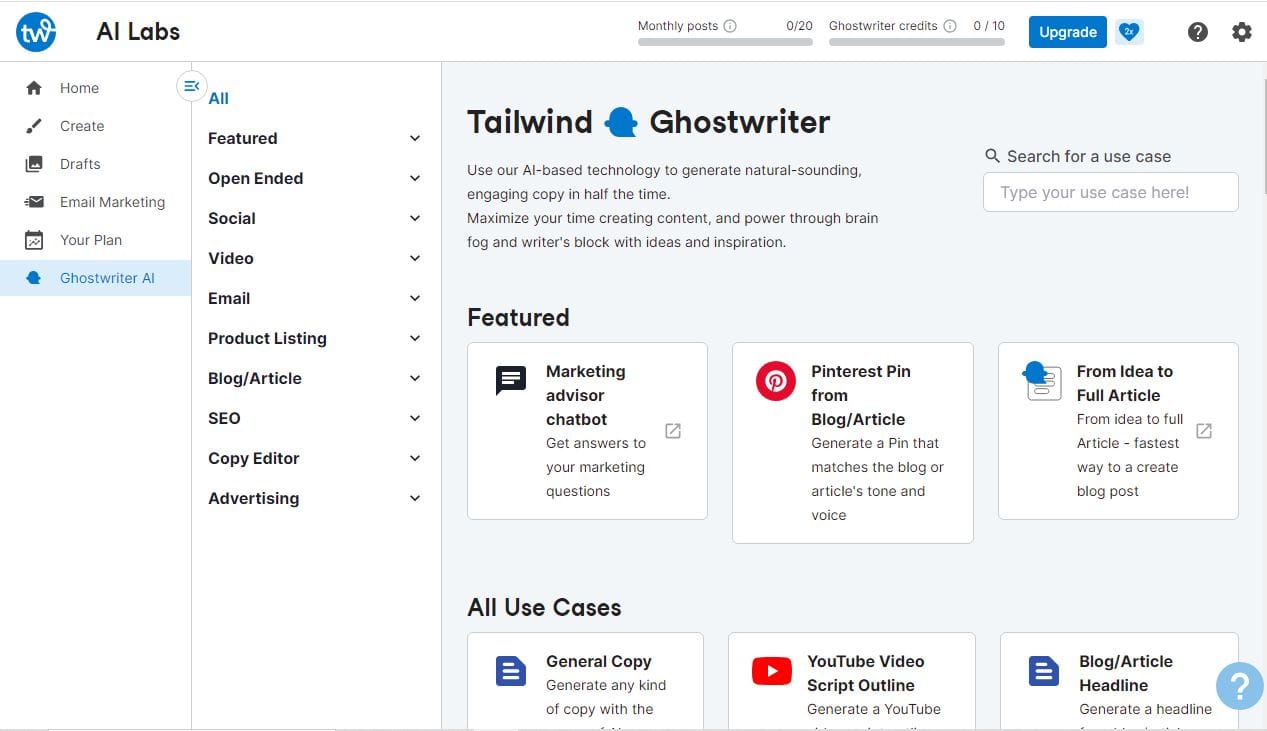This screenshot has width=1267, height=731.
Task: Go to Email Marketing in sidebar
Action: pyautogui.click(x=112, y=202)
